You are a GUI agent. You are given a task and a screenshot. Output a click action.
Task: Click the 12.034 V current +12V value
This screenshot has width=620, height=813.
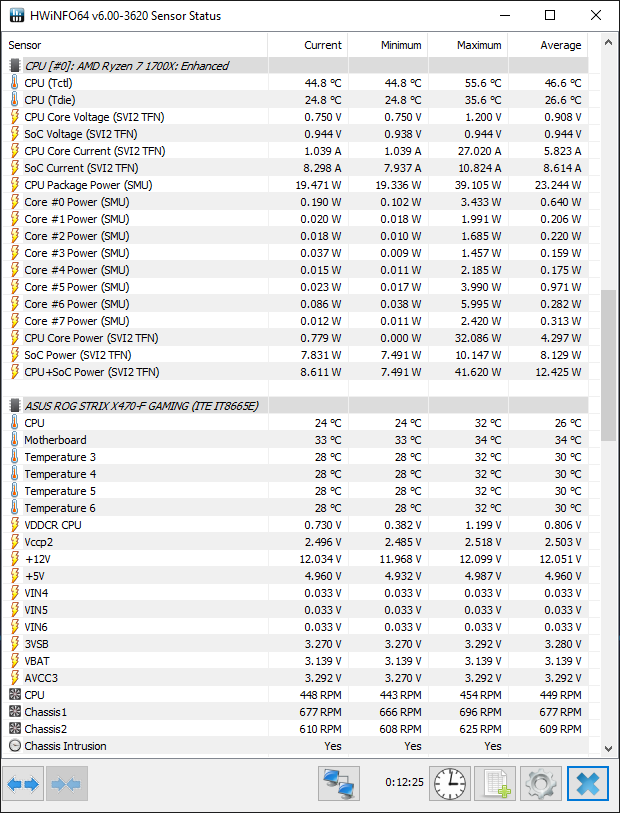pos(320,559)
